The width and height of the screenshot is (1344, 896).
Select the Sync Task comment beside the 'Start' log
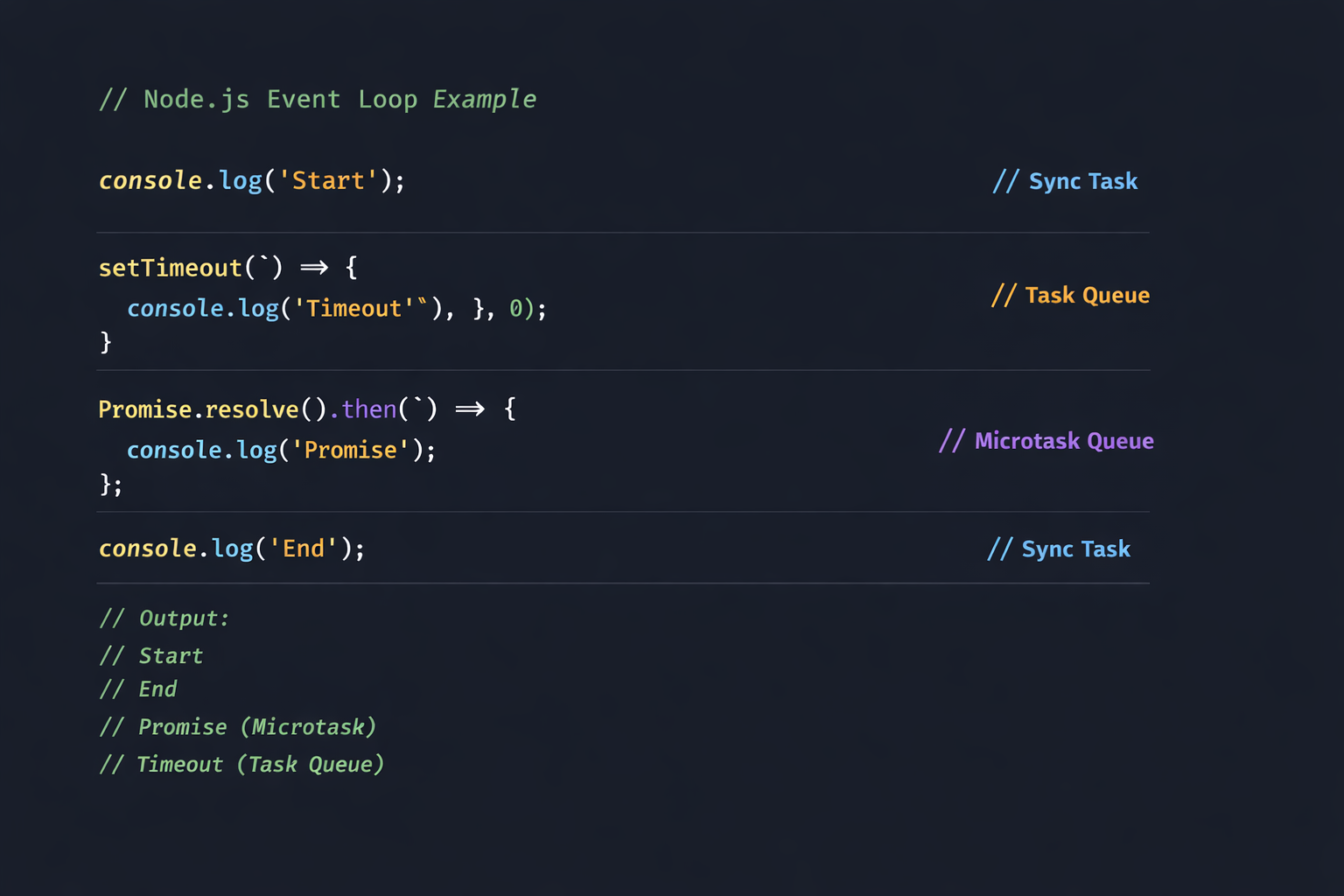pos(1065,181)
